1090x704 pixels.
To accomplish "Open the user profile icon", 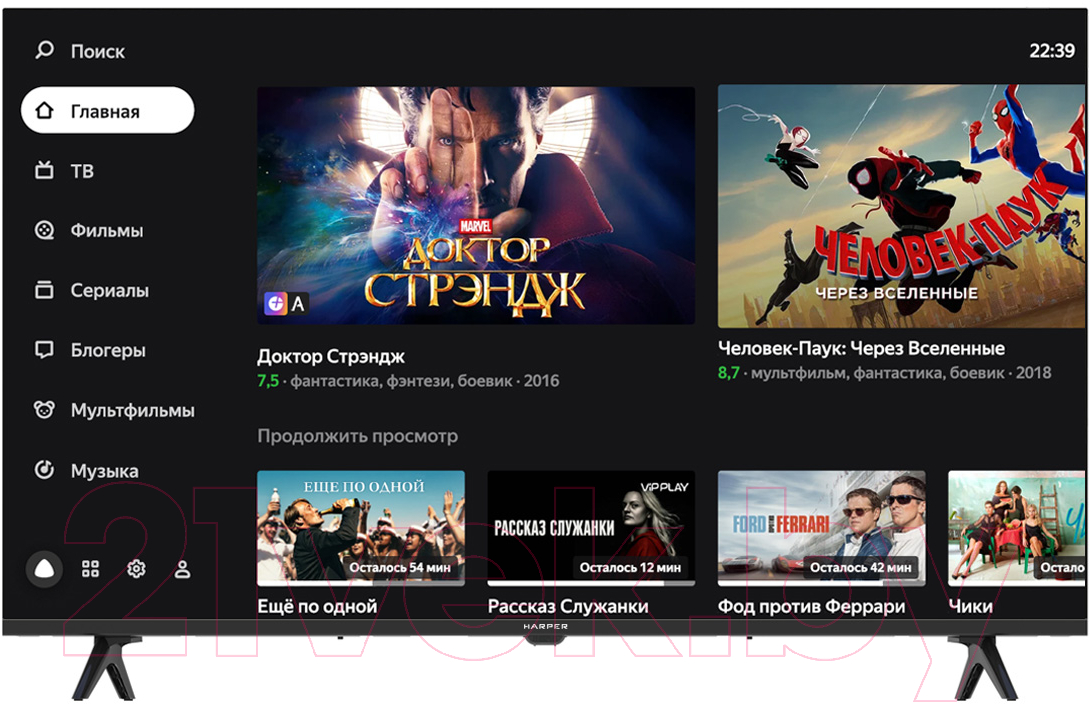I will pos(183,569).
